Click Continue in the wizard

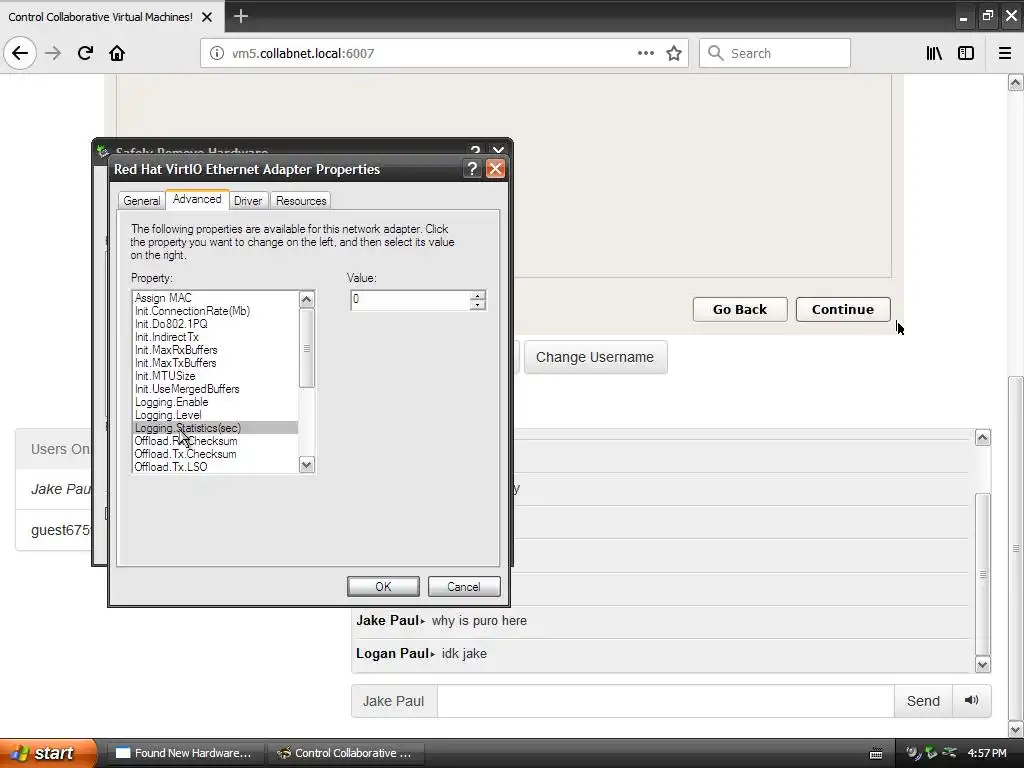click(842, 310)
